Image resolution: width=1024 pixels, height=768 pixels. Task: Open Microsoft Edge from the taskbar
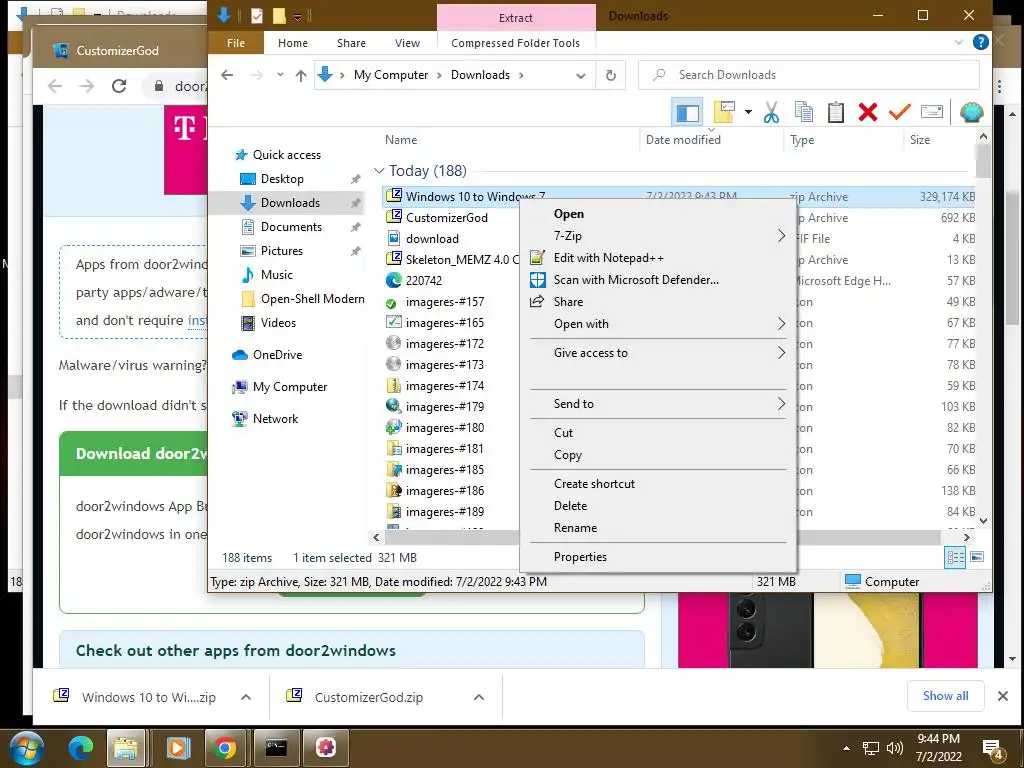coord(81,748)
